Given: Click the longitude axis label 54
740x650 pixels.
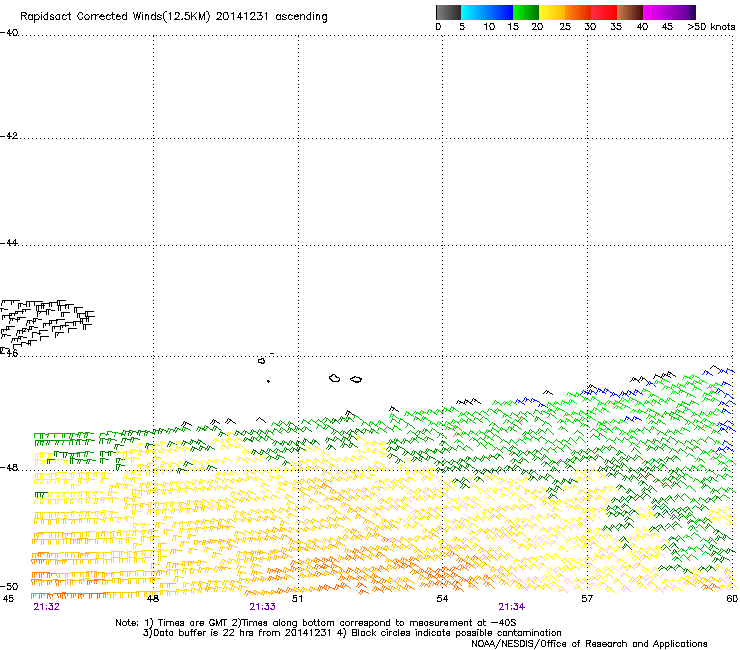Looking at the screenshot, I should coord(442,599).
